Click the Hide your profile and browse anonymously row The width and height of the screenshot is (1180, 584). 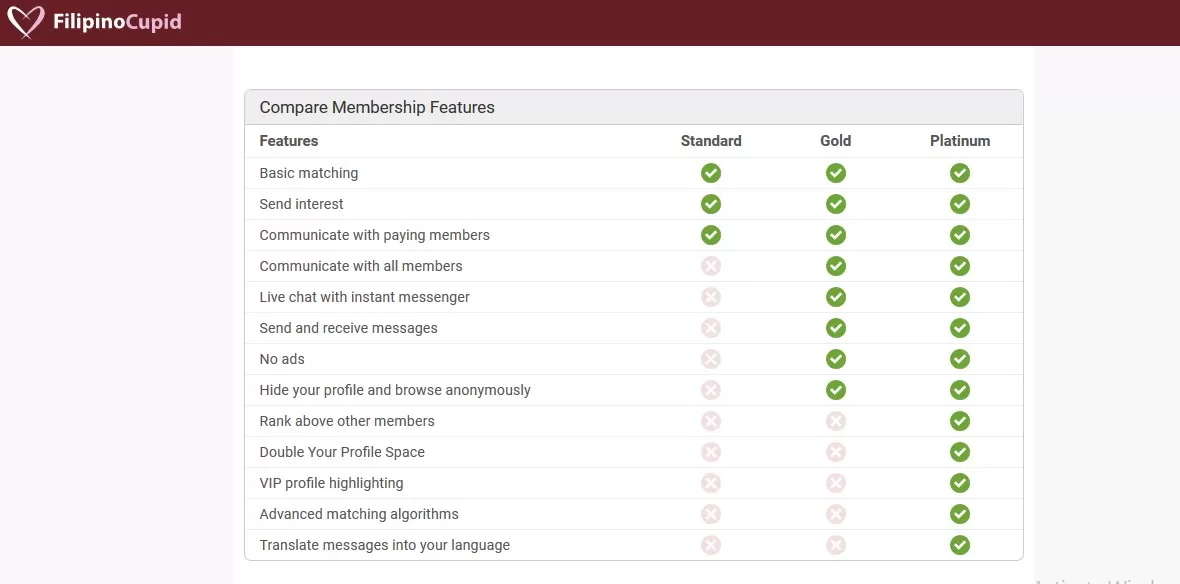coord(395,390)
